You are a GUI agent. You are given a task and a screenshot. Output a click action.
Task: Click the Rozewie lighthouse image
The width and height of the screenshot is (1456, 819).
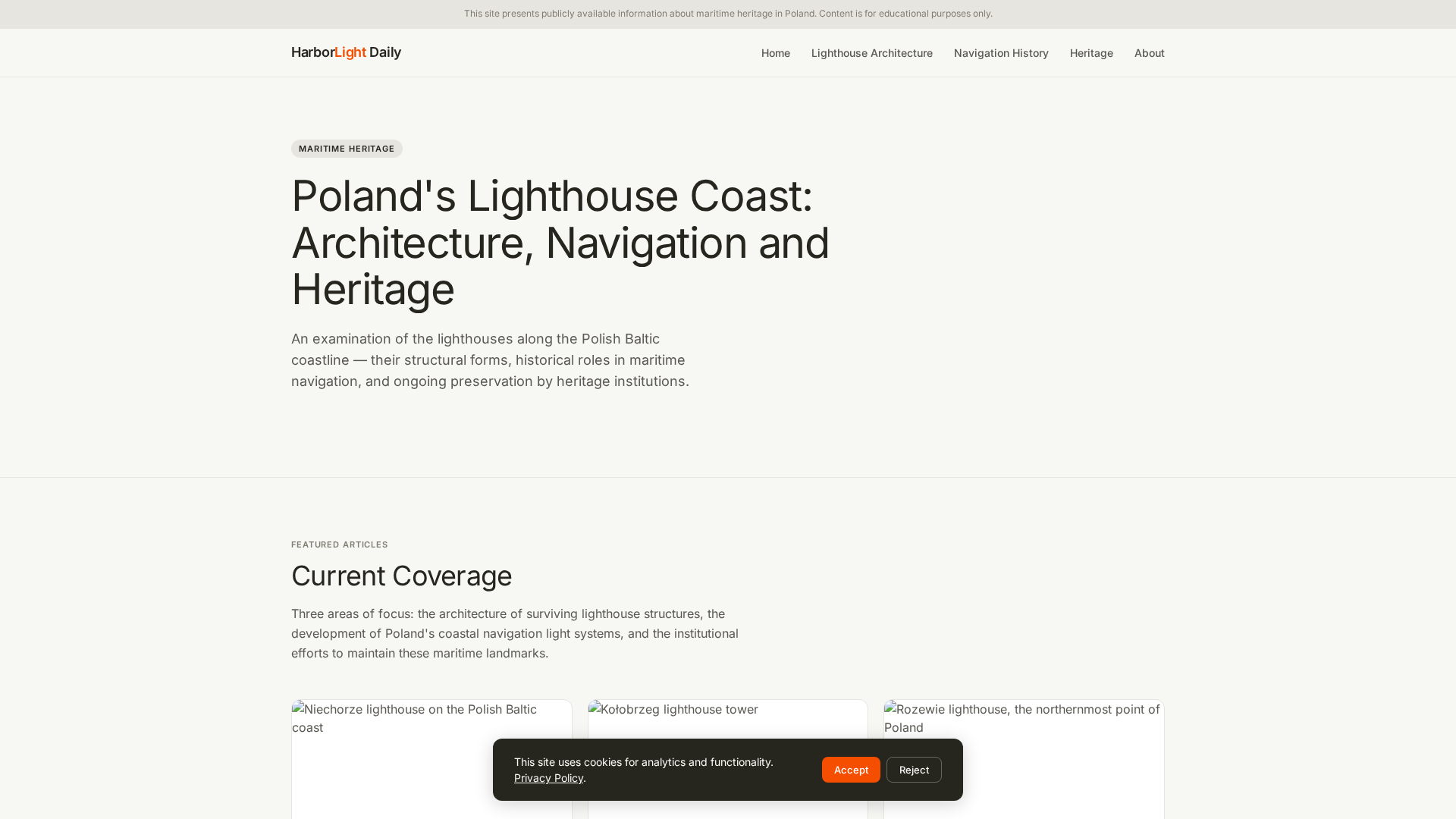[x=1024, y=759]
